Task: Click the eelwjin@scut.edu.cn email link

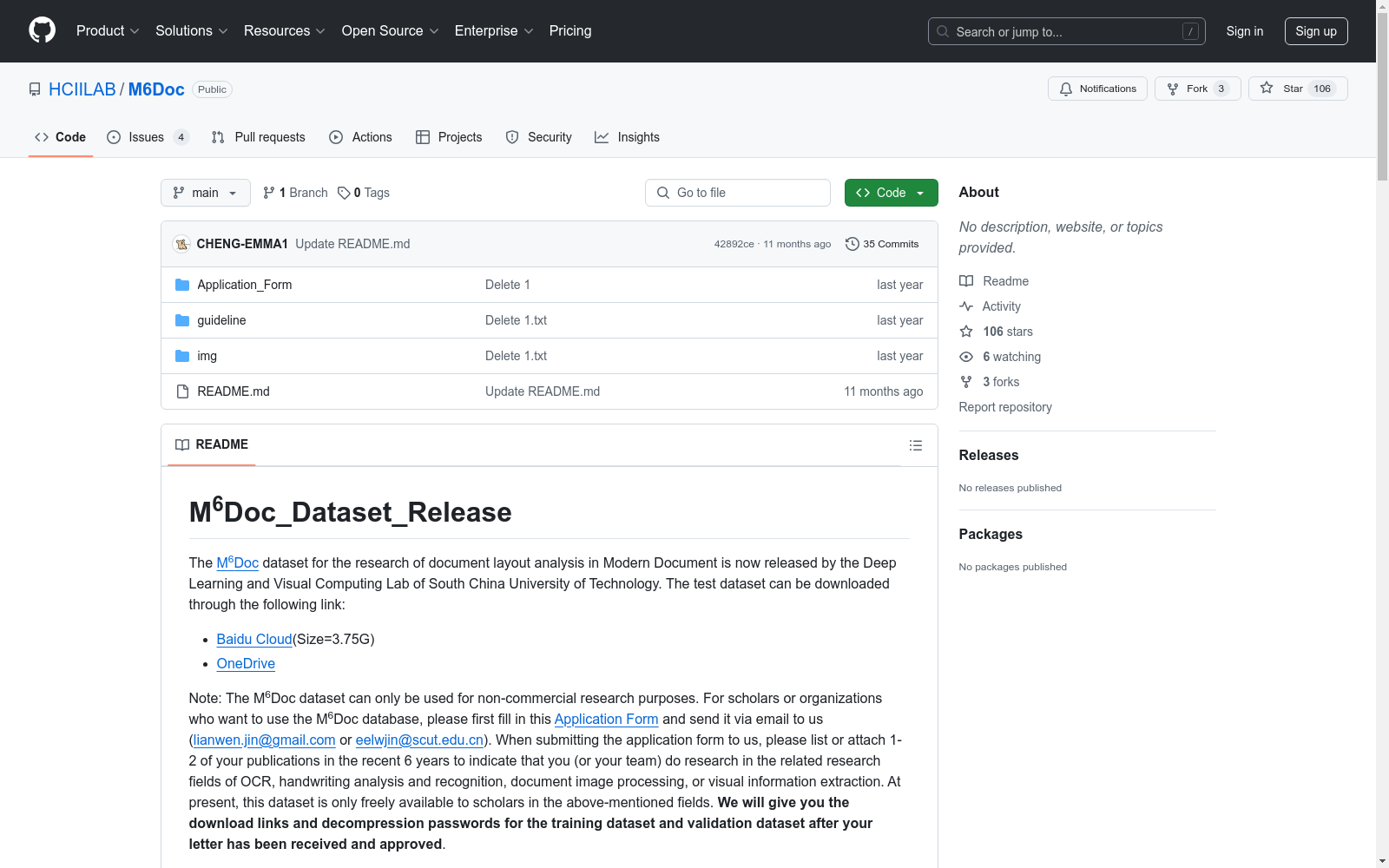Action: pos(419,740)
